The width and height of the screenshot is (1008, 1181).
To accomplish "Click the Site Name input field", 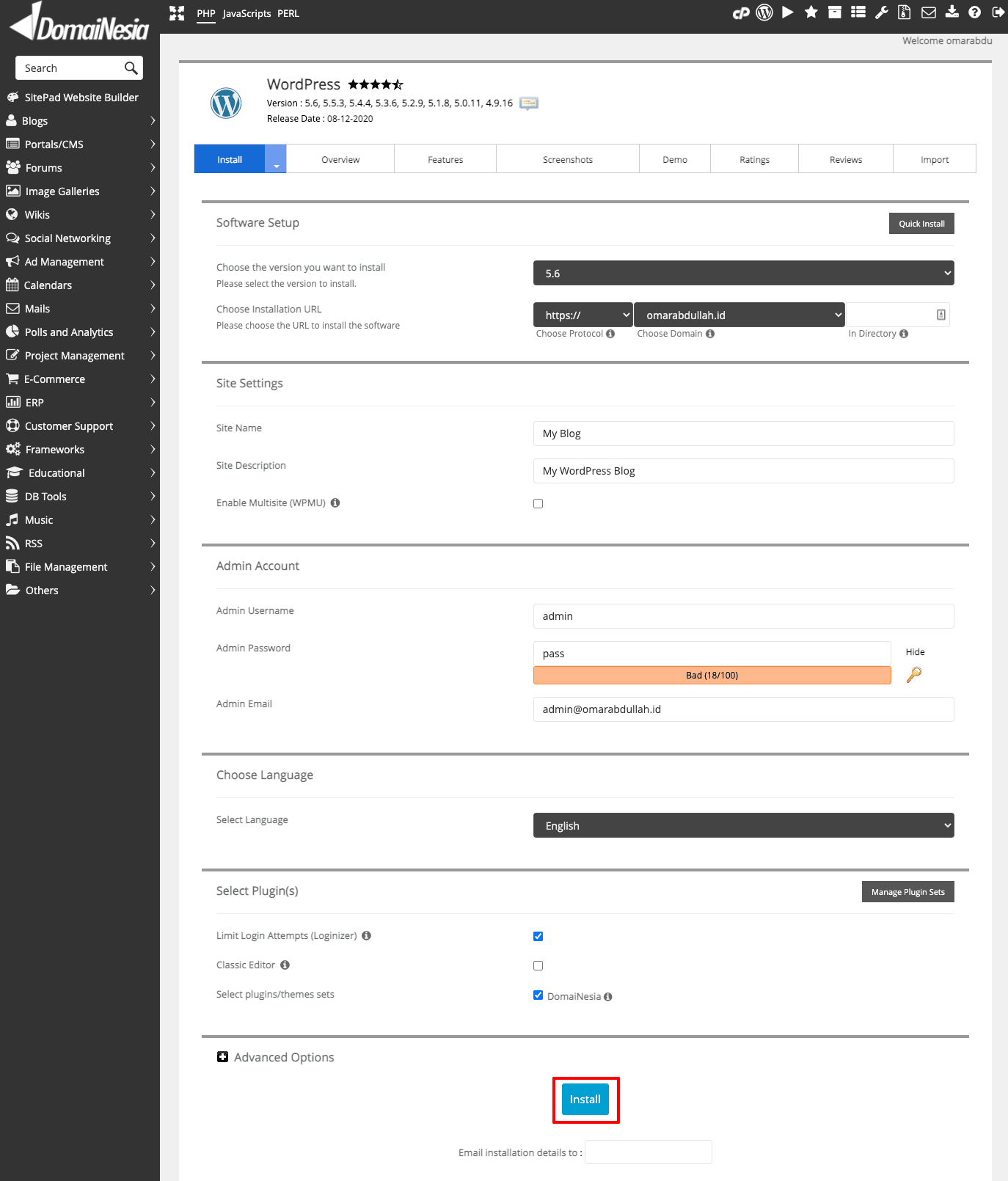I will tap(743, 434).
